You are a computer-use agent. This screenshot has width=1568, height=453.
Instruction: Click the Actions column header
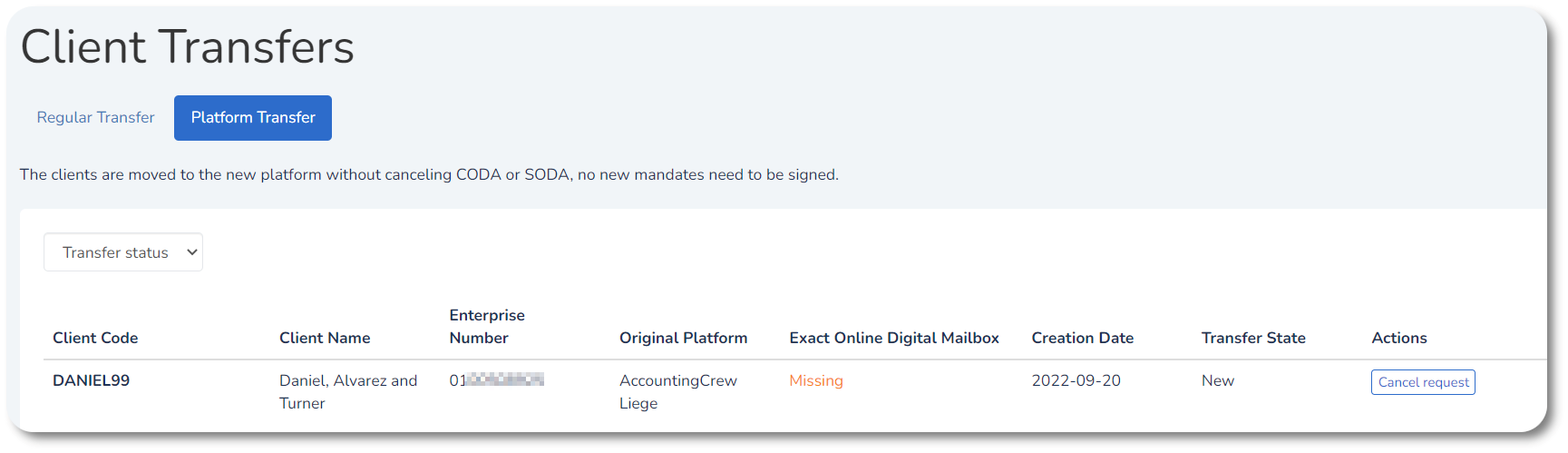click(1398, 338)
